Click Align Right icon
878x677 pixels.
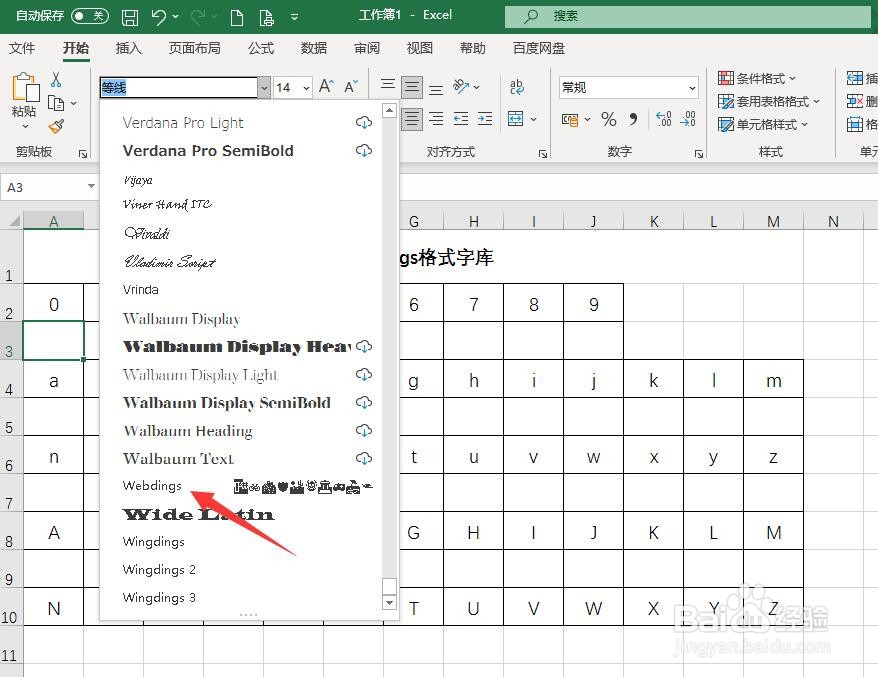tap(436, 119)
